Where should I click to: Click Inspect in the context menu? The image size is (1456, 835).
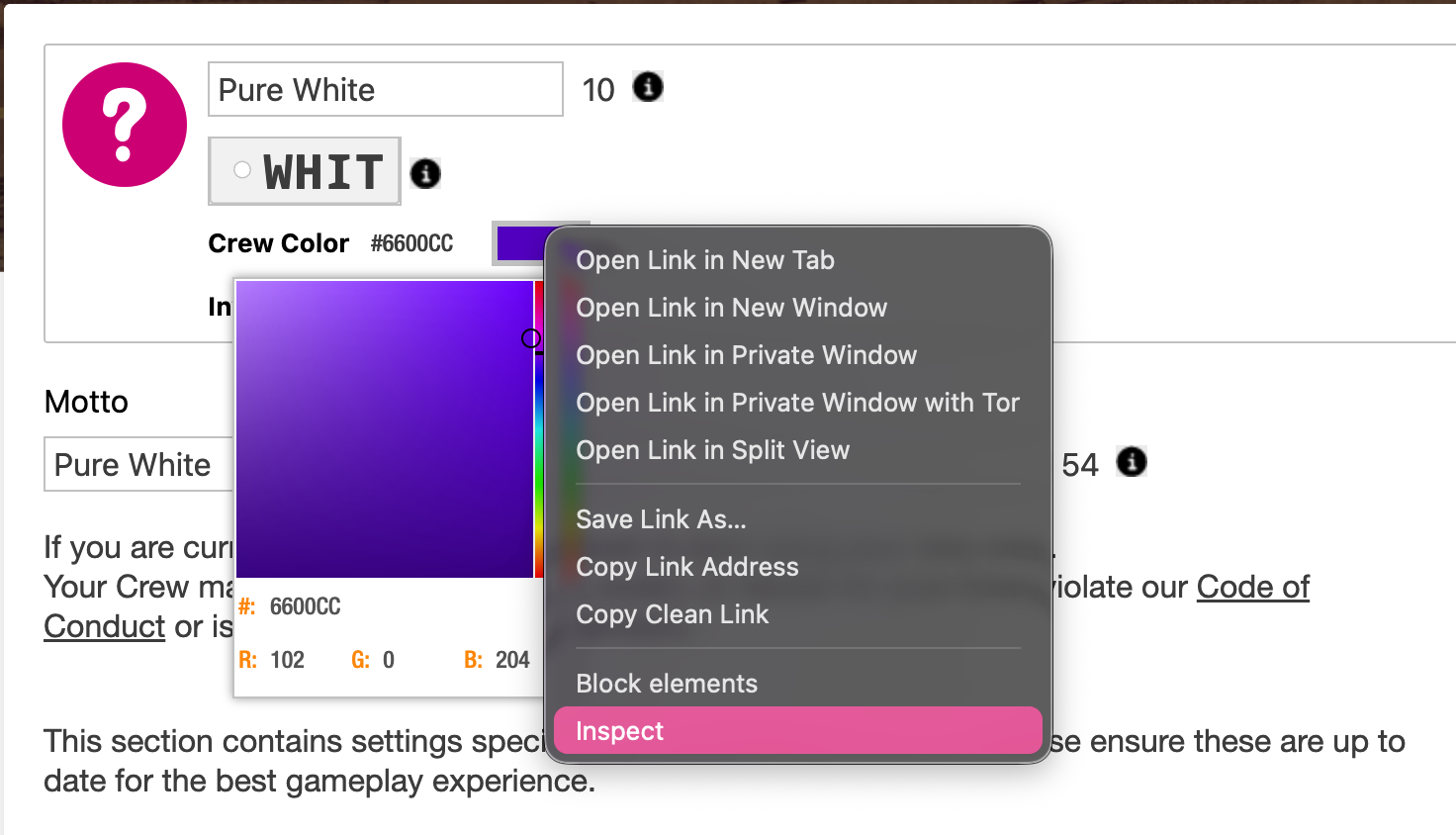coord(620,731)
